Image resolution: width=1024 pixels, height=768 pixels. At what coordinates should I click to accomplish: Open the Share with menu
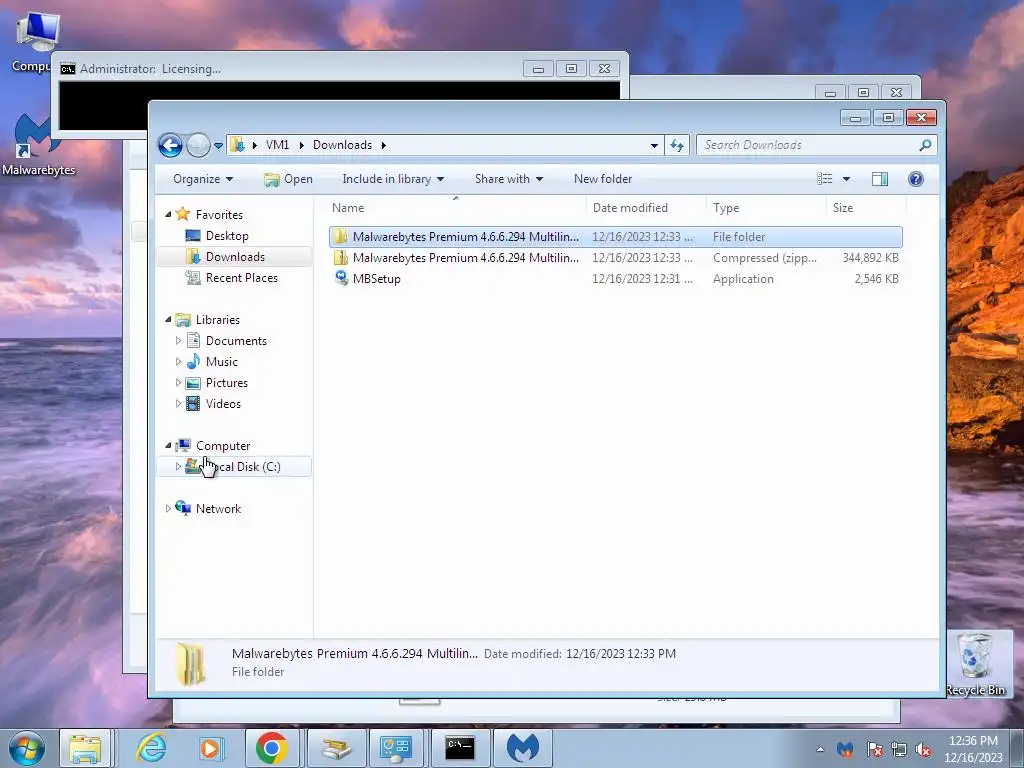(x=509, y=179)
